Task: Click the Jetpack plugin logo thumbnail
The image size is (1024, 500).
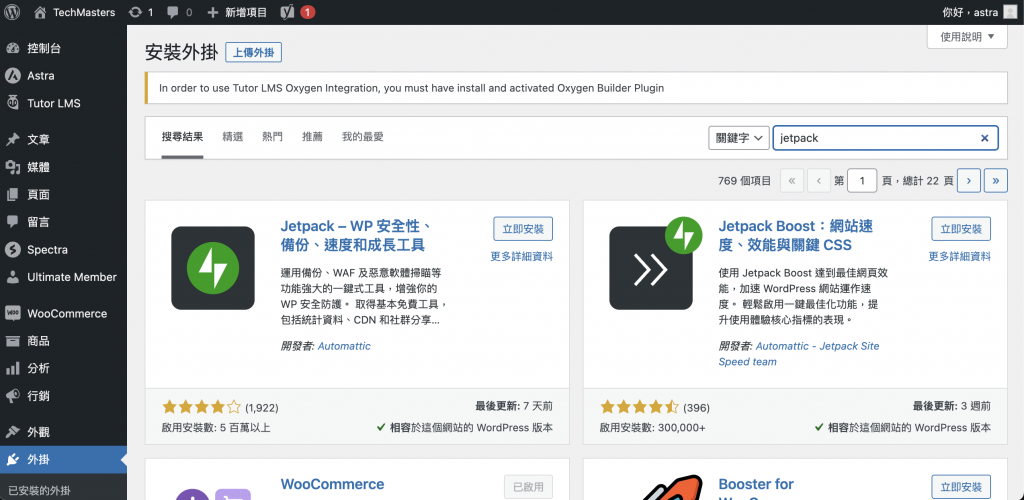Action: [213, 268]
